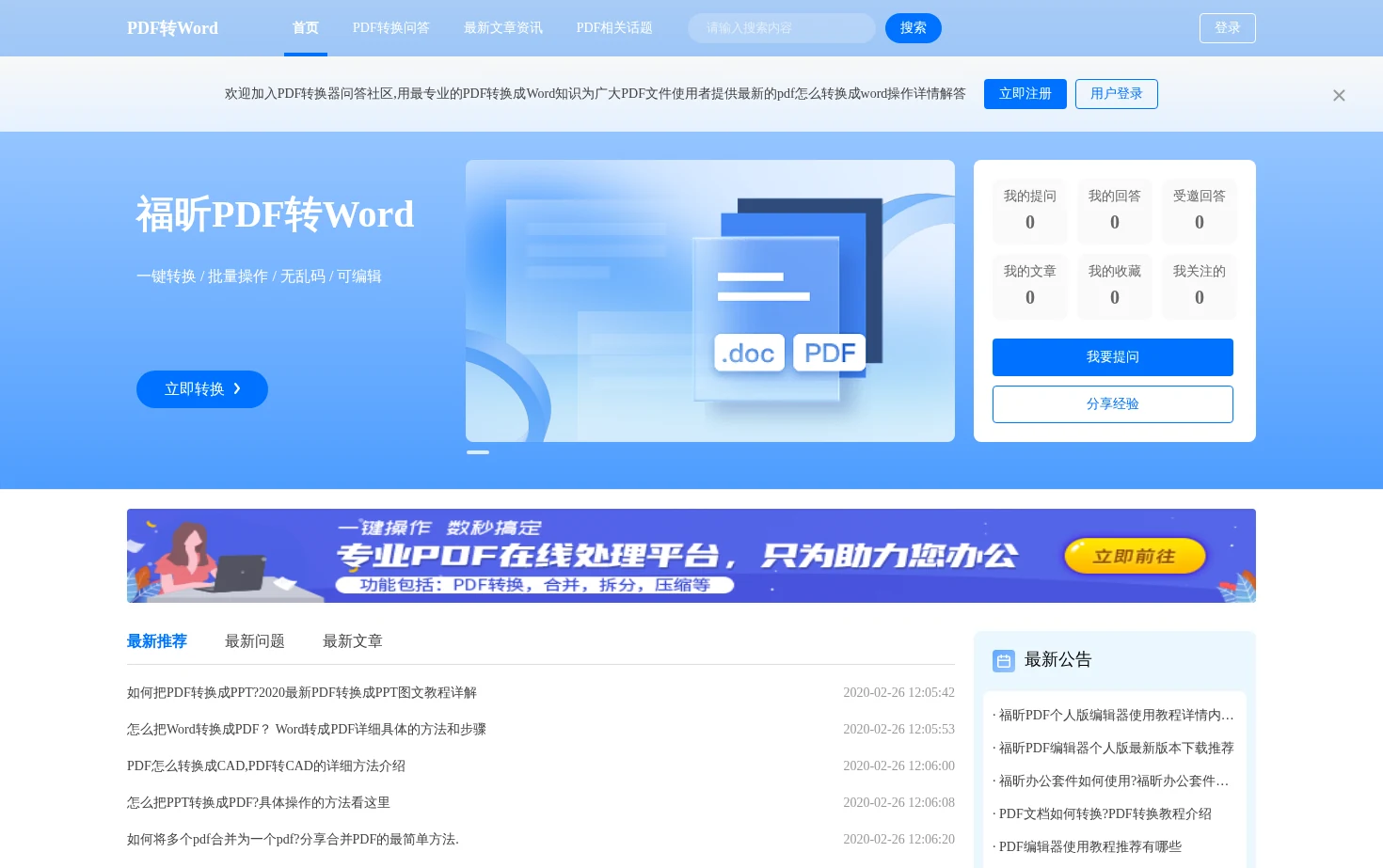Open article 如何将多个pdf合并为一个pdf?
1383x868 pixels.
(x=293, y=840)
